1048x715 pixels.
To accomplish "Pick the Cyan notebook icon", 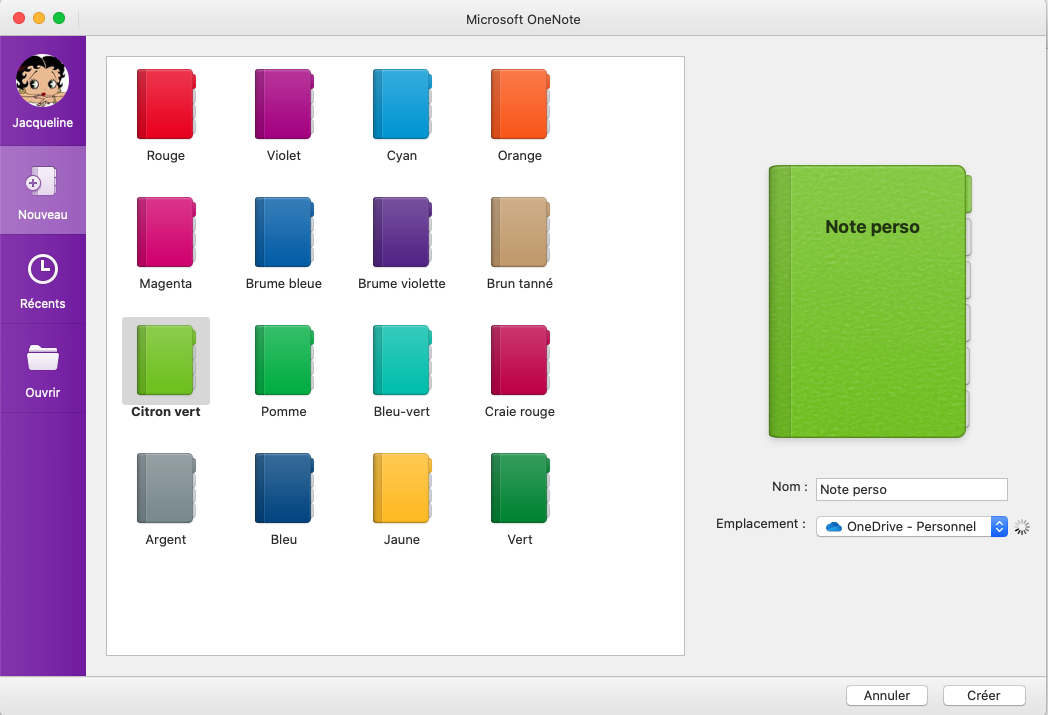I will (x=402, y=105).
